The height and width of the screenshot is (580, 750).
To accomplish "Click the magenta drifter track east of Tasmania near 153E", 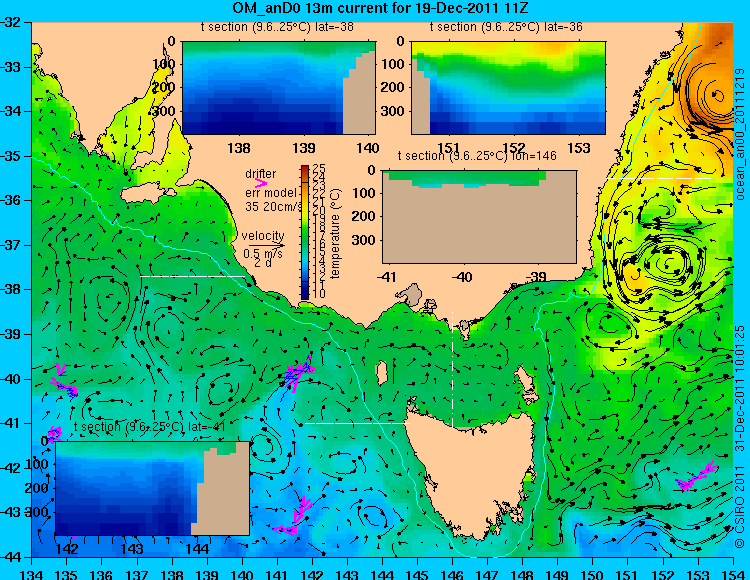I will (697, 477).
